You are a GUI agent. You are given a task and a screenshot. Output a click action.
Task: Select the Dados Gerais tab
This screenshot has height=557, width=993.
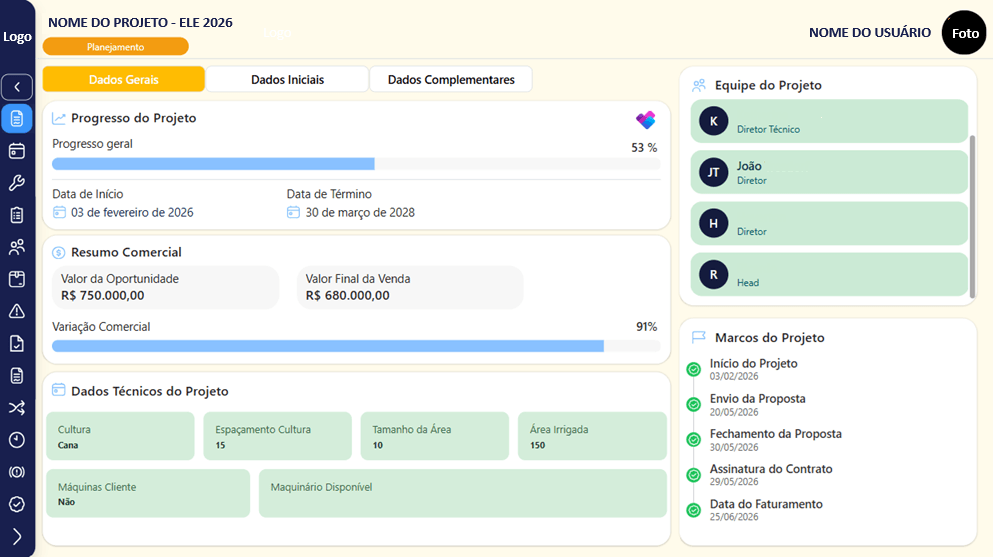[123, 80]
